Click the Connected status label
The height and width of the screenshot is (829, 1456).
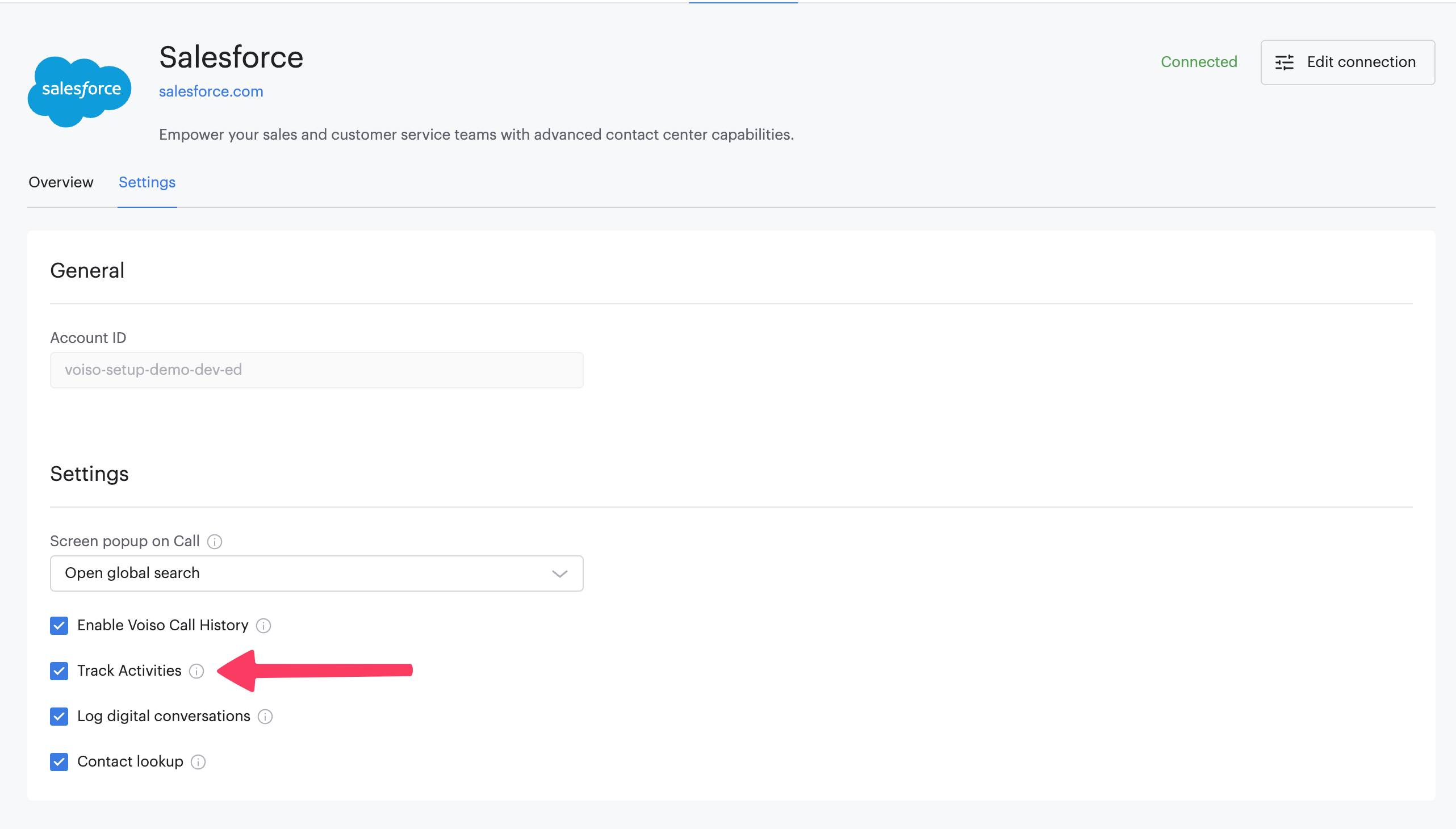click(1199, 62)
